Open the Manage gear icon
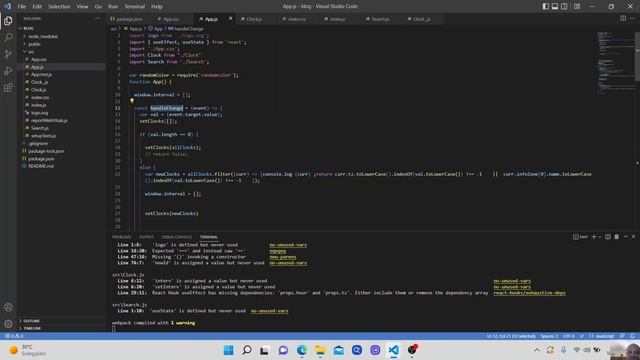Image resolution: width=640 pixels, height=360 pixels. click(8, 324)
